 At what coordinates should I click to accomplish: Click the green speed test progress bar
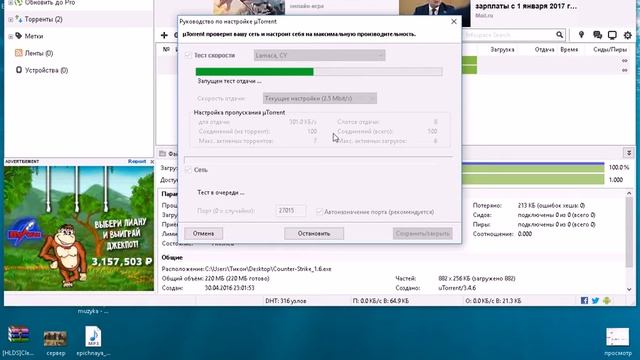click(x=319, y=72)
